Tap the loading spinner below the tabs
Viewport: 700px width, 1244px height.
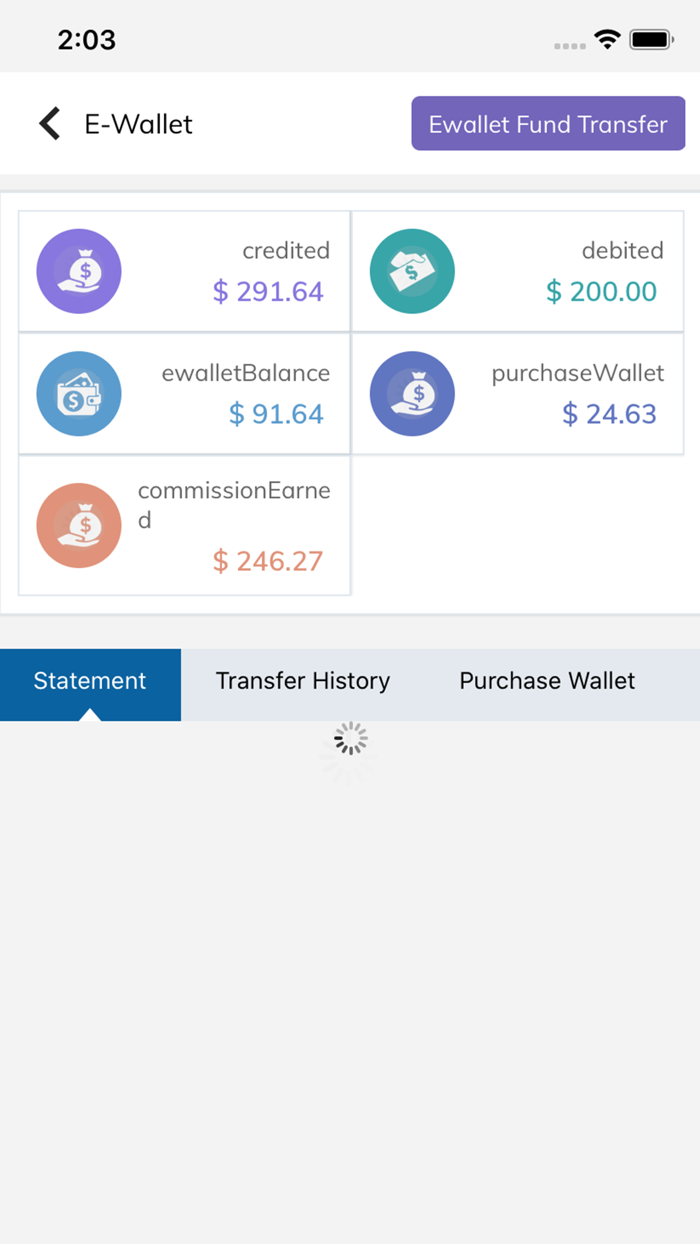click(350, 740)
